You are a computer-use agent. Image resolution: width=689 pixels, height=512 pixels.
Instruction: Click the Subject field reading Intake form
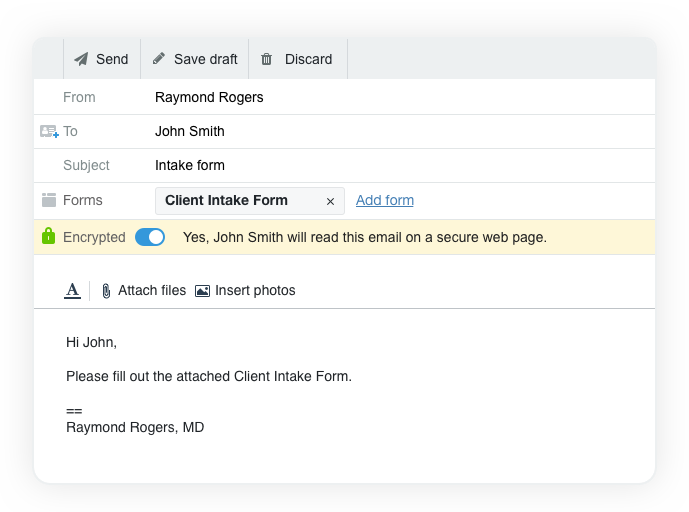tap(344, 165)
